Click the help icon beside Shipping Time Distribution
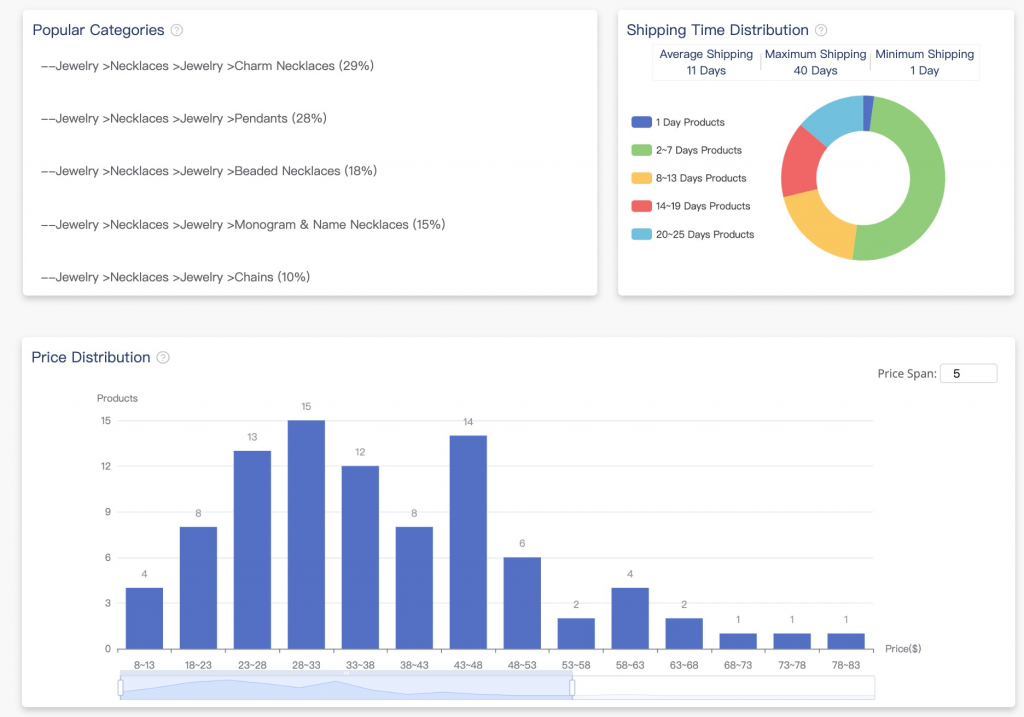The image size is (1024, 717). [x=821, y=31]
